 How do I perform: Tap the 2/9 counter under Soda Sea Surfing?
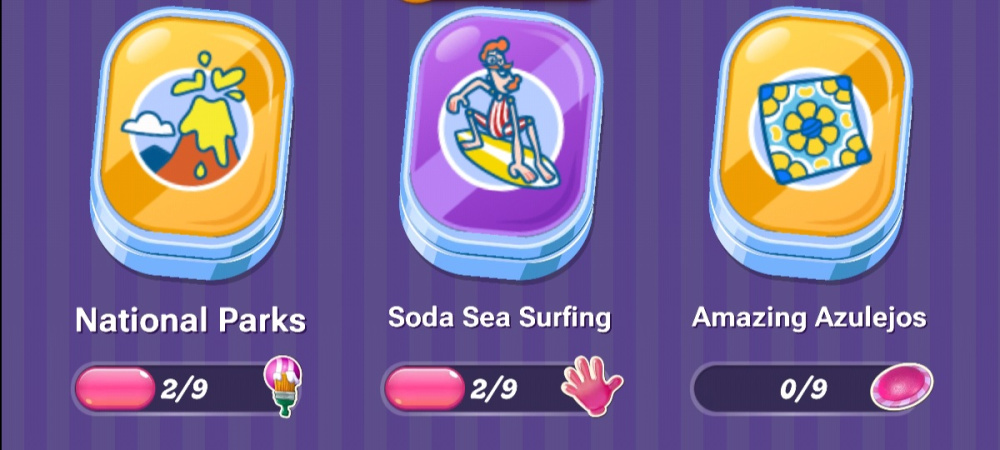point(494,388)
